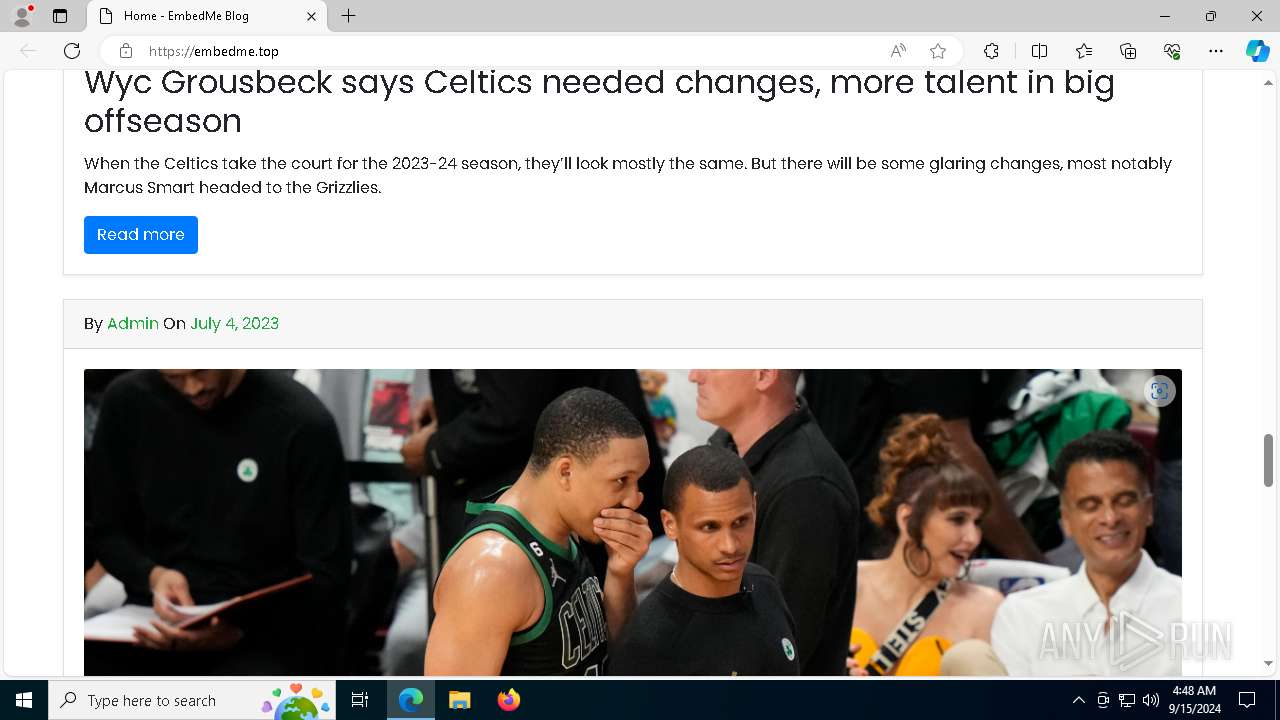
Task: Click the Celtics players article image
Action: pyautogui.click(x=633, y=522)
